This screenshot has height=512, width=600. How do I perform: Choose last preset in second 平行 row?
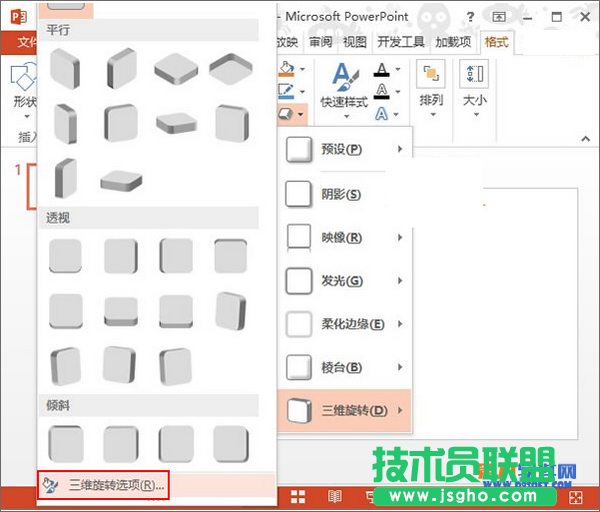pos(232,124)
